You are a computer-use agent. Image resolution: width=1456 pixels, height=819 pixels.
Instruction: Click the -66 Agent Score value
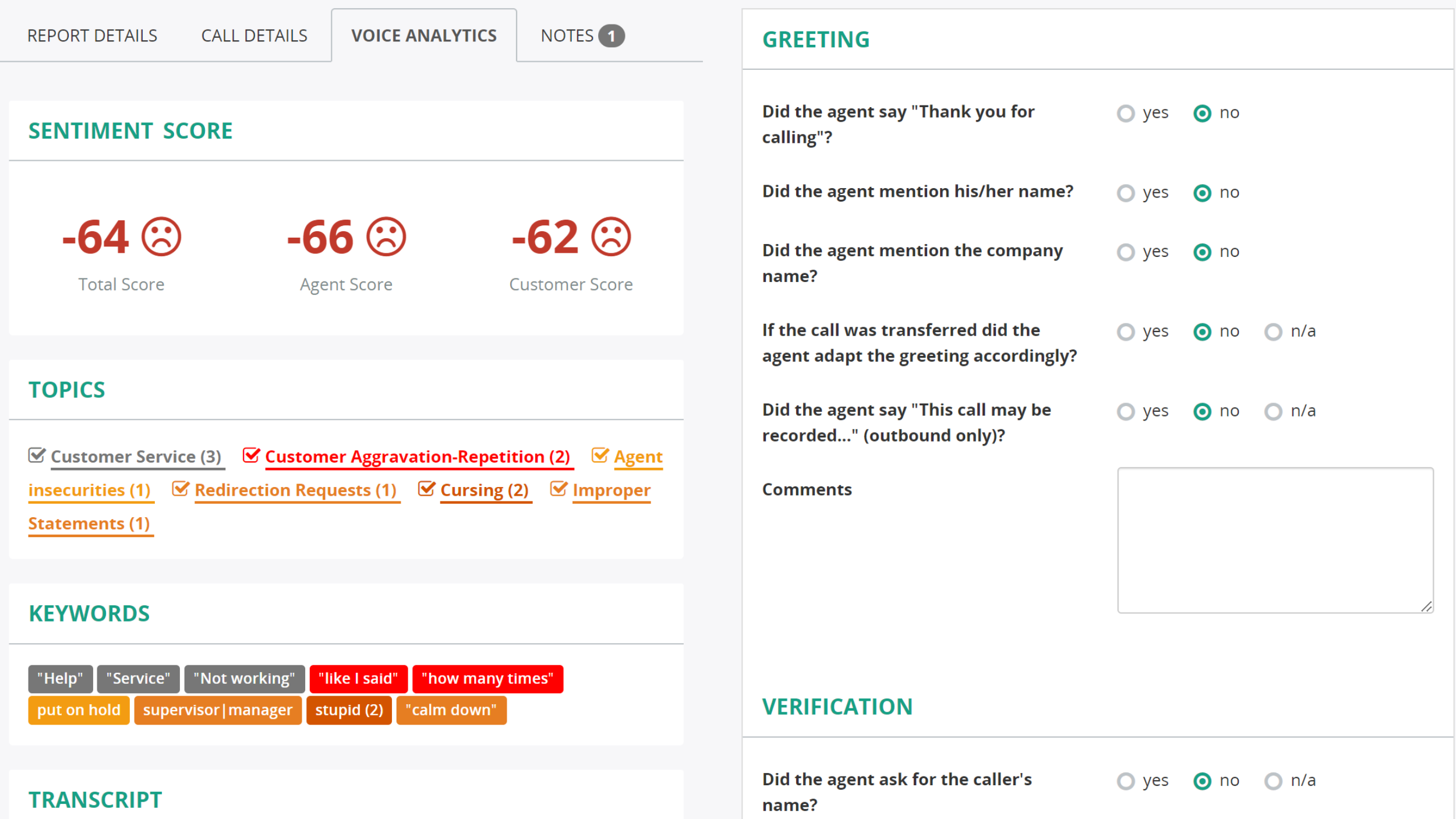click(x=320, y=237)
